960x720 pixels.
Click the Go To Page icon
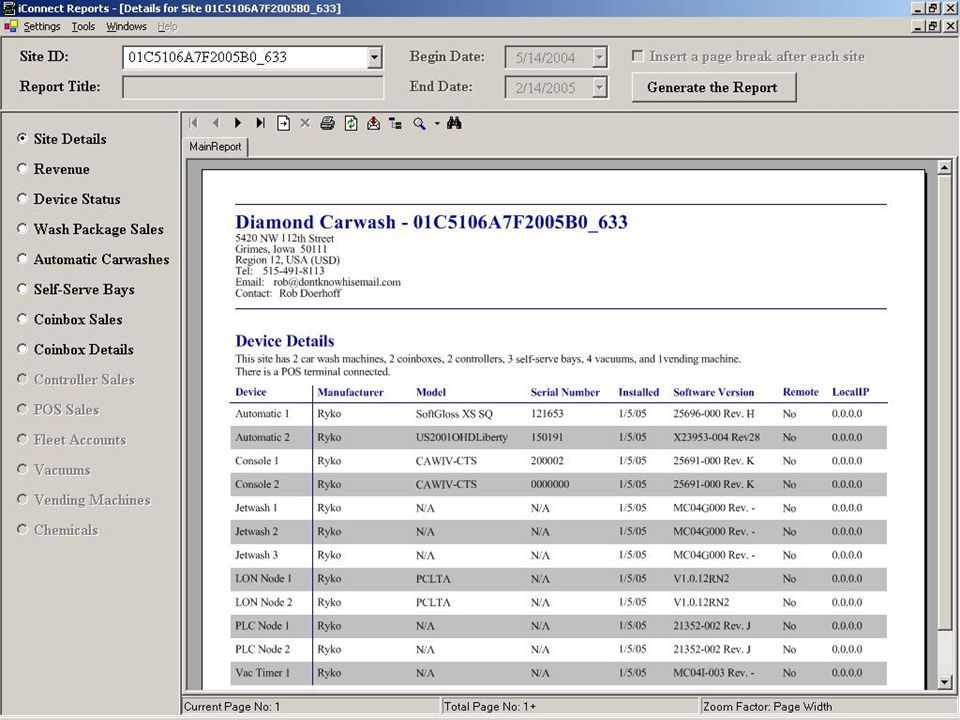(x=283, y=123)
